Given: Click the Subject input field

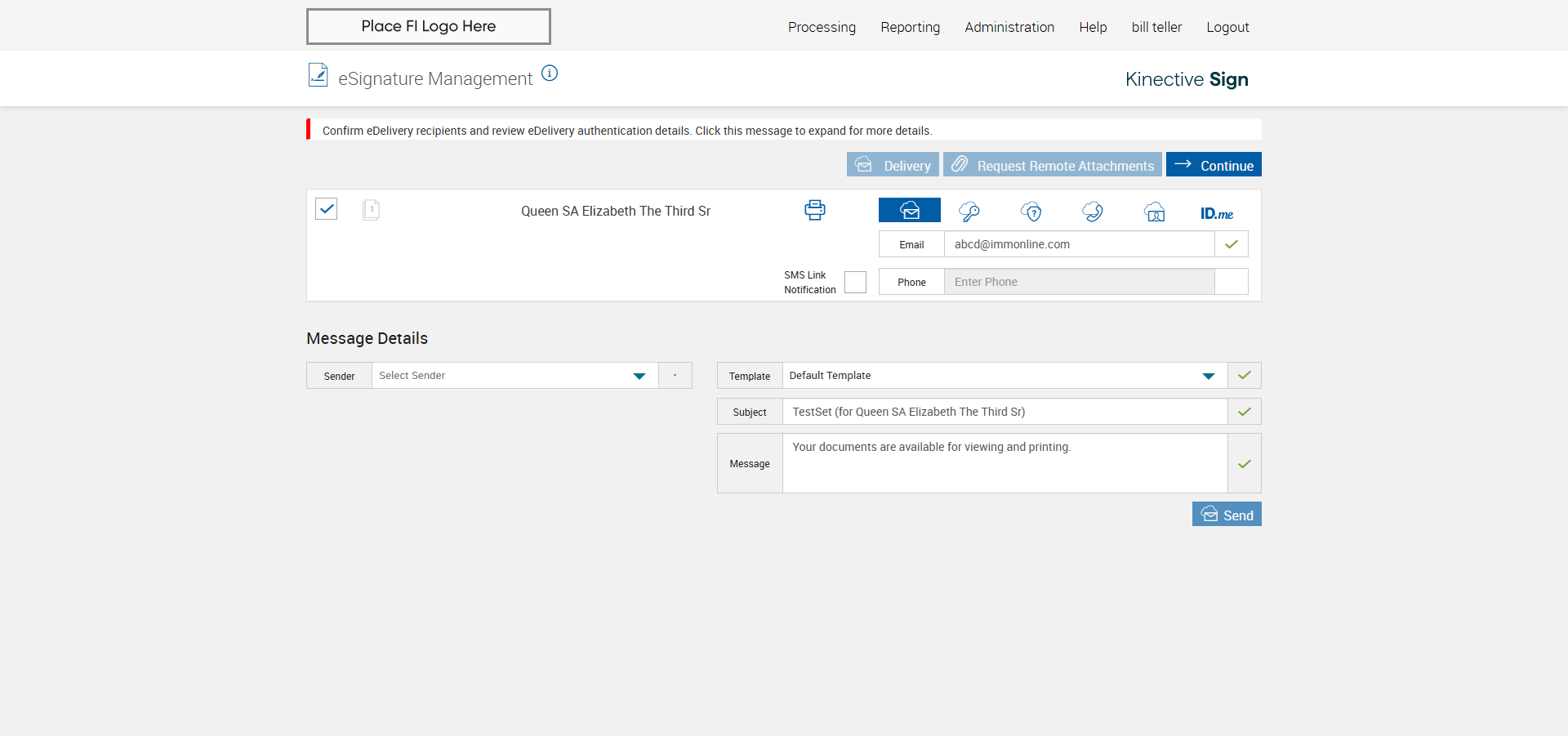Looking at the screenshot, I should (1004, 412).
